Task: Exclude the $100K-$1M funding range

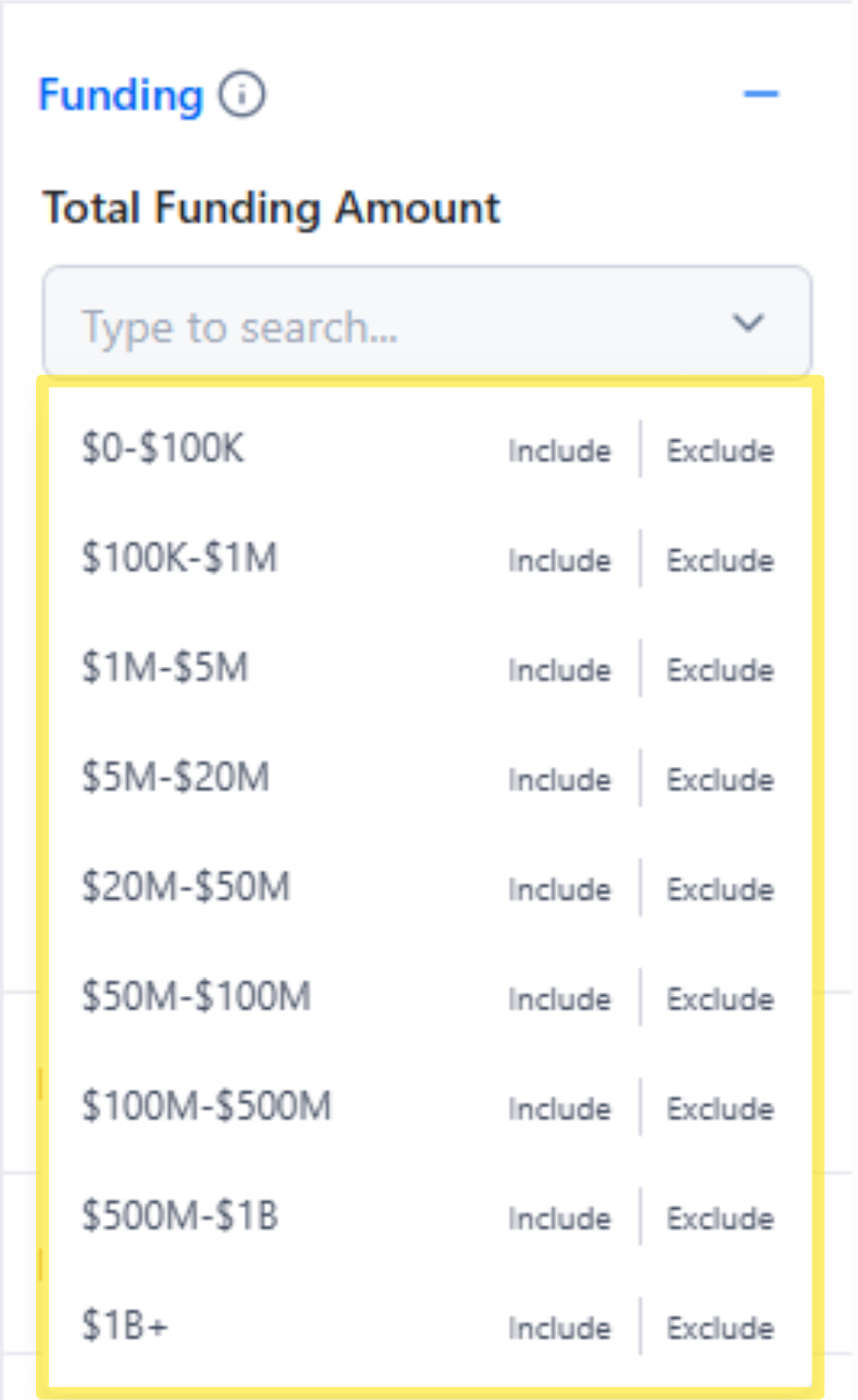Action: [720, 560]
